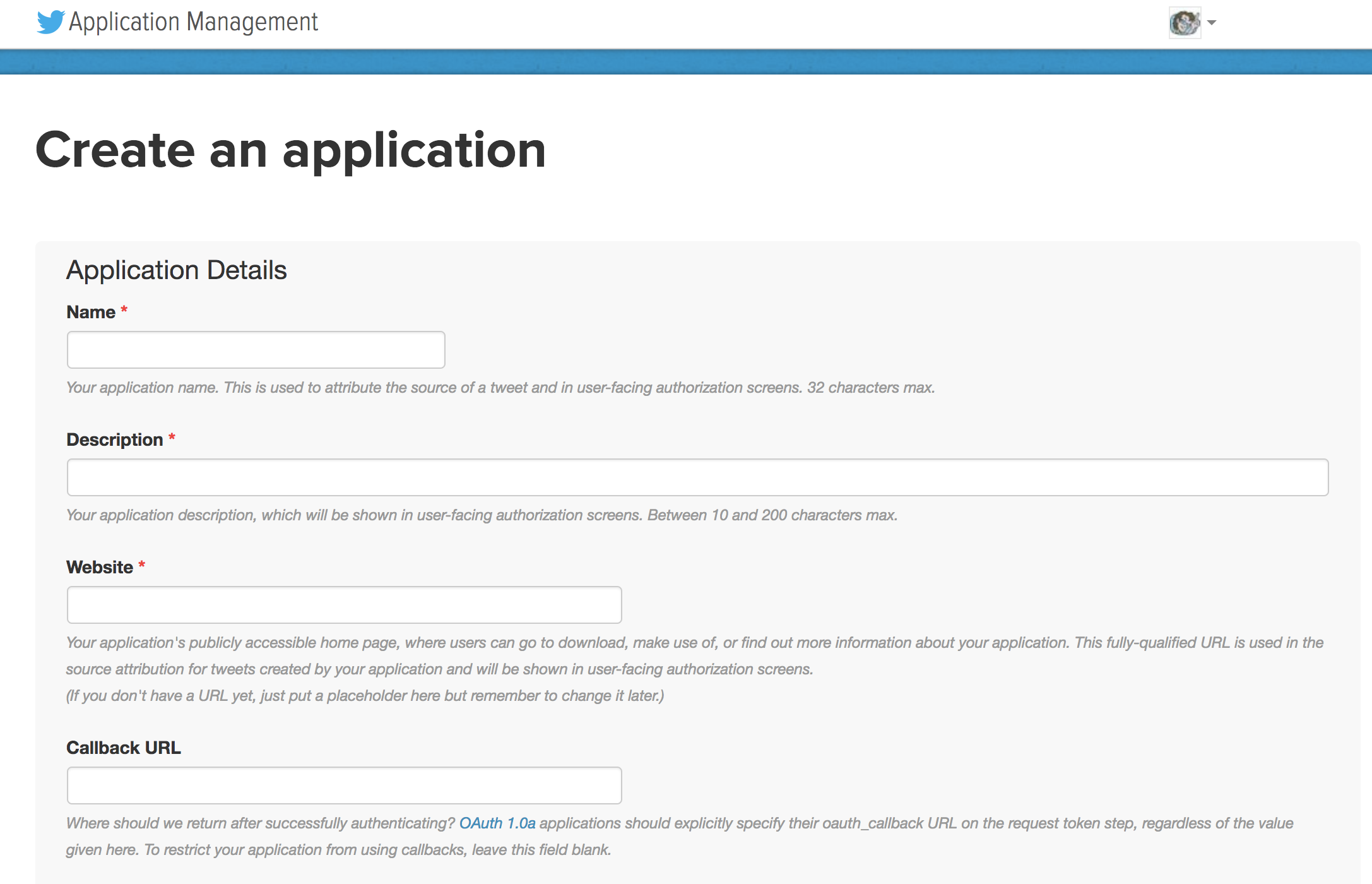Viewport: 1372px width, 884px height.
Task: Focus the Callback URL input field
Action: click(344, 785)
